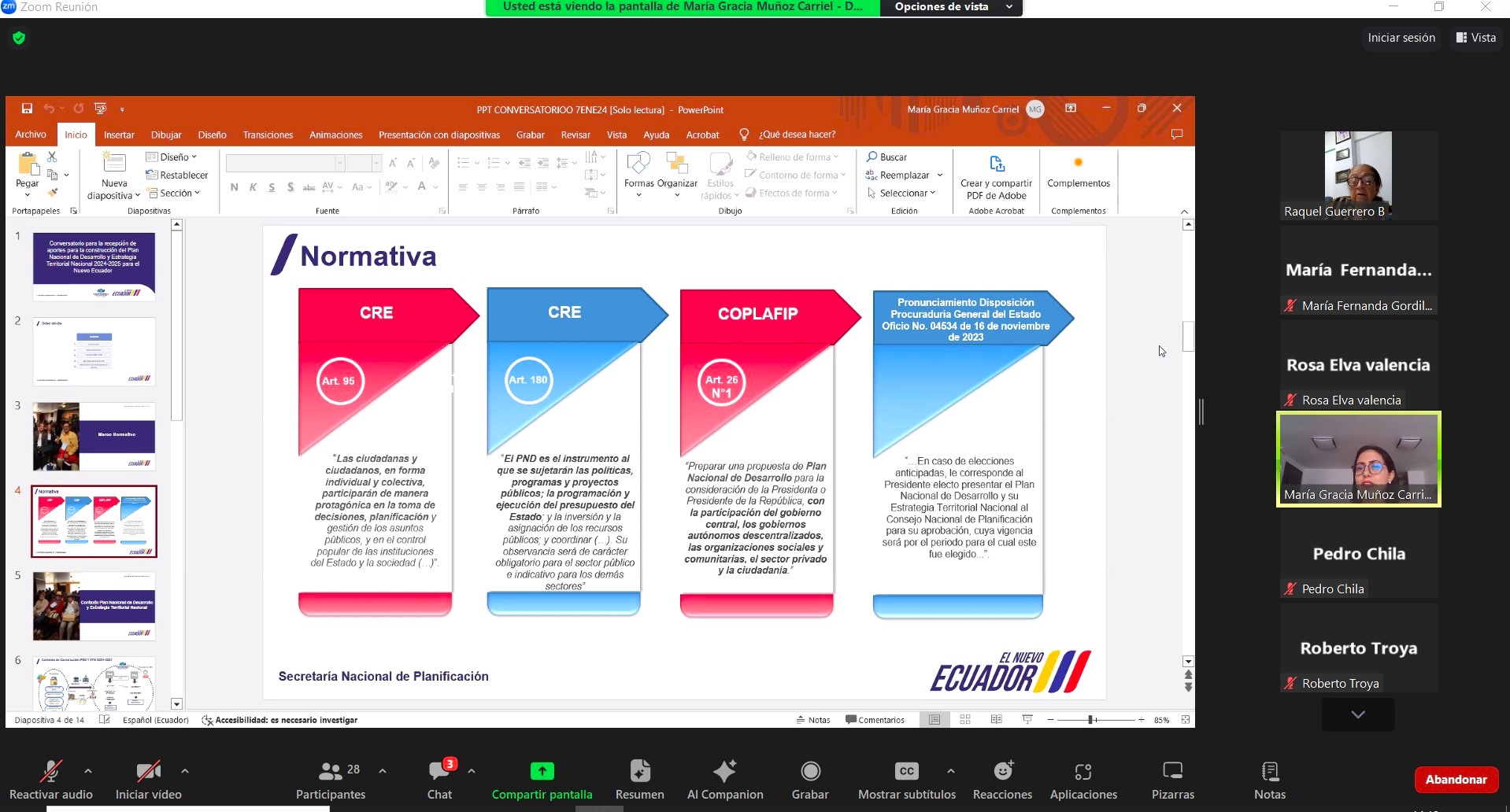Switch to Transiciones ribbon tab
Viewport: 1510px width, 812px height.
coord(268,135)
